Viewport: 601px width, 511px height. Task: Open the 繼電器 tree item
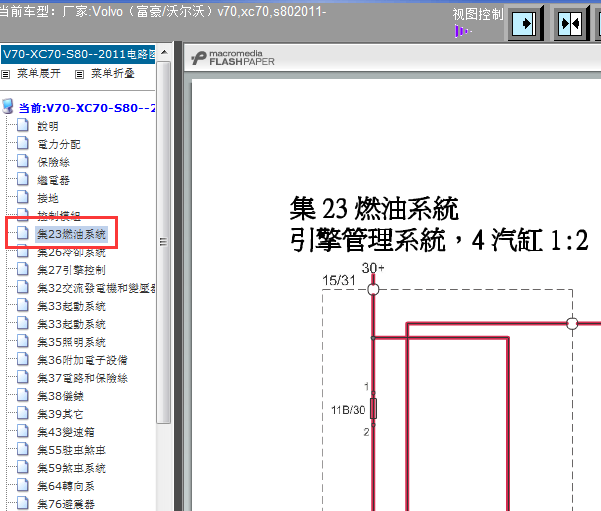click(53, 180)
